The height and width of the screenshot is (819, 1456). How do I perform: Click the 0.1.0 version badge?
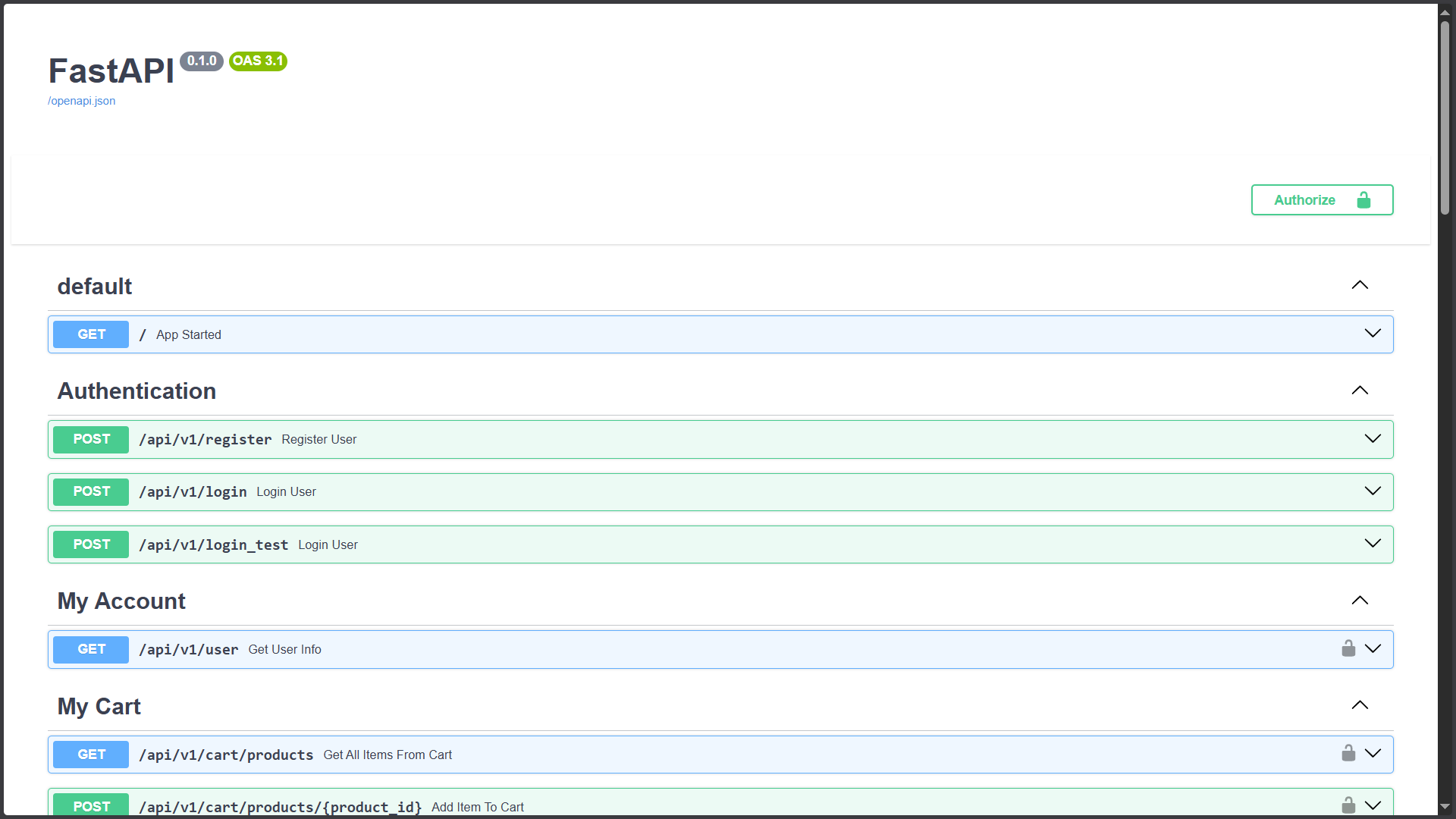point(202,61)
